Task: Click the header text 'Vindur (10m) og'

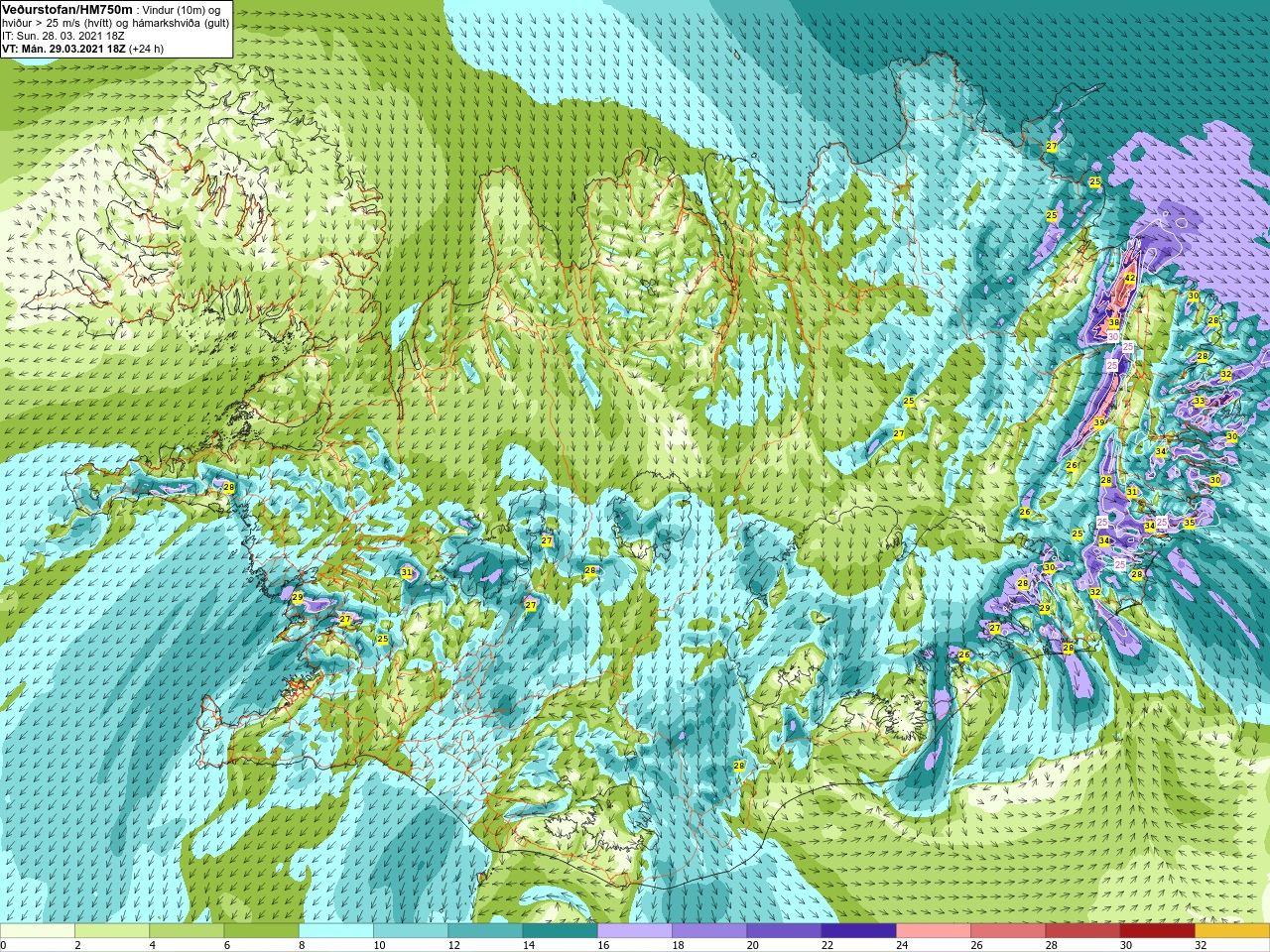Action: pyautogui.click(x=183, y=9)
